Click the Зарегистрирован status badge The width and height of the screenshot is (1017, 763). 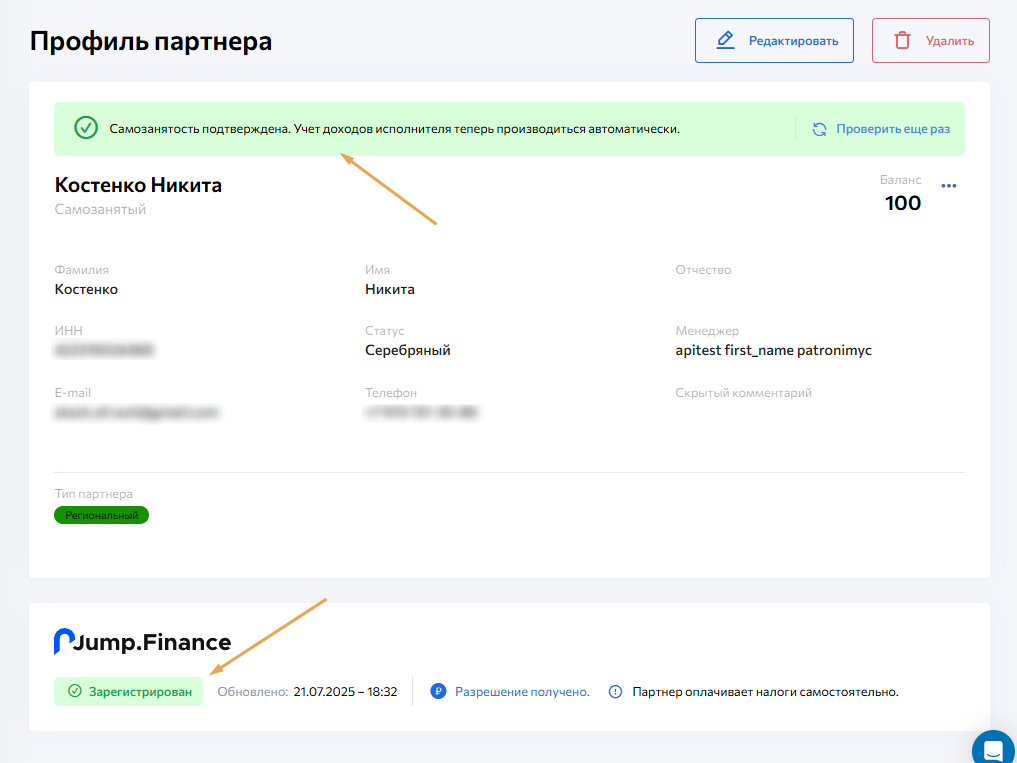(128, 691)
